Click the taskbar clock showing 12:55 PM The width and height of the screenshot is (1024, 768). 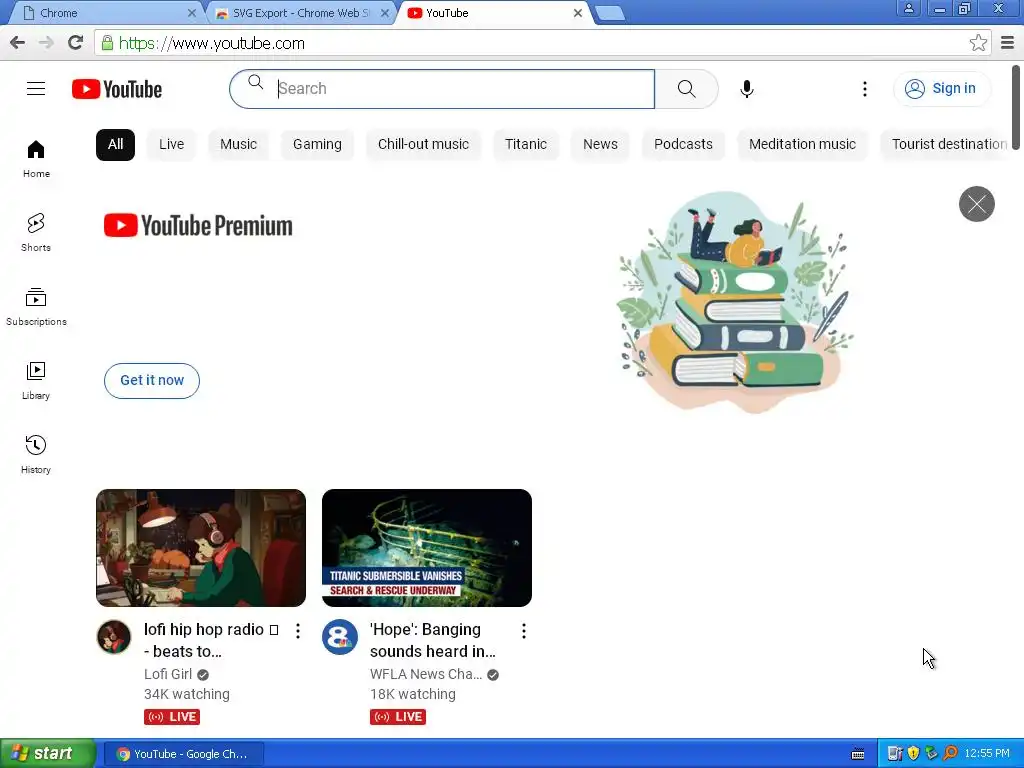[x=987, y=754]
